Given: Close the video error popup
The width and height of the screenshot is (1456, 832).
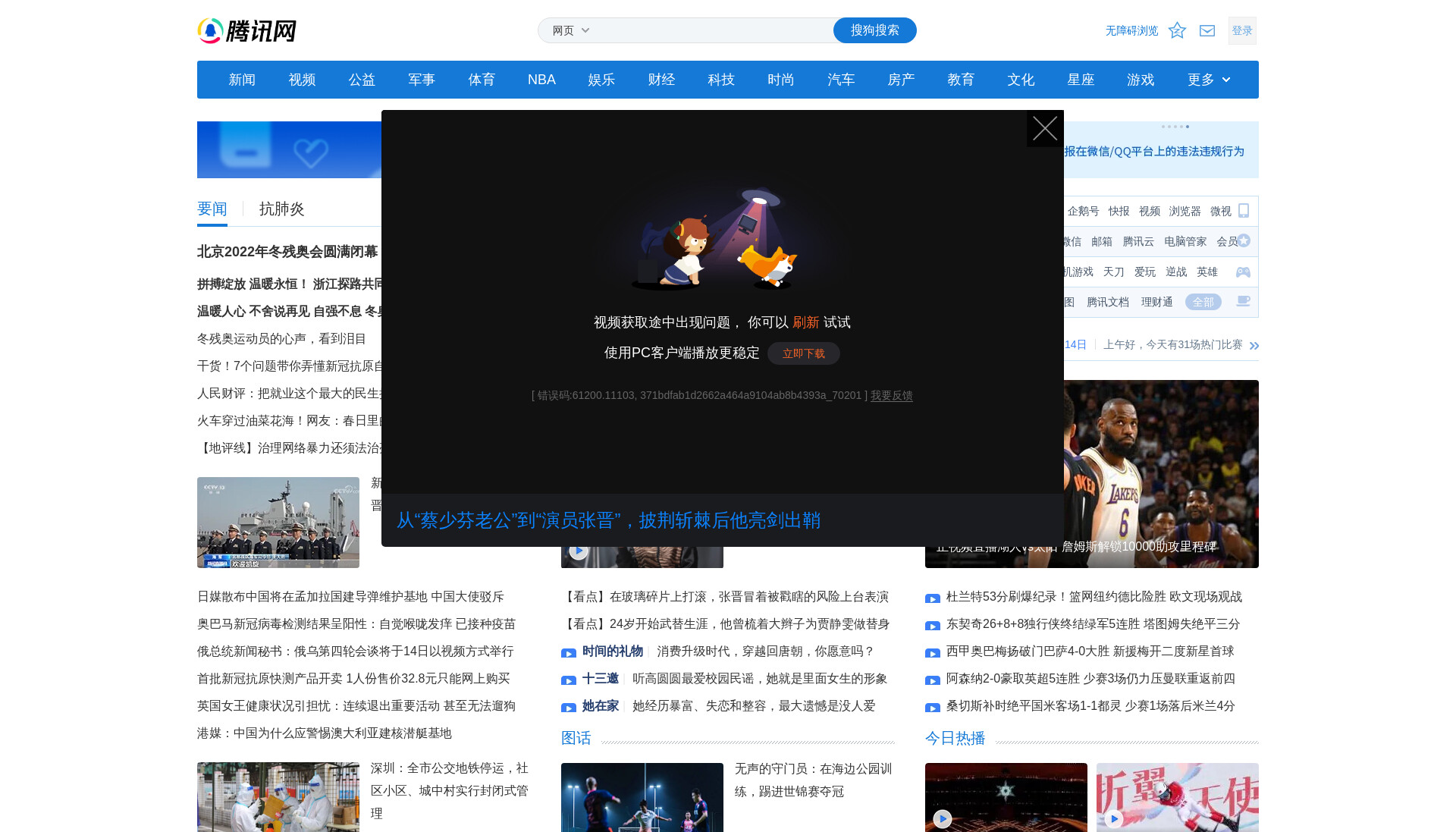Looking at the screenshot, I should pyautogui.click(x=1045, y=129).
